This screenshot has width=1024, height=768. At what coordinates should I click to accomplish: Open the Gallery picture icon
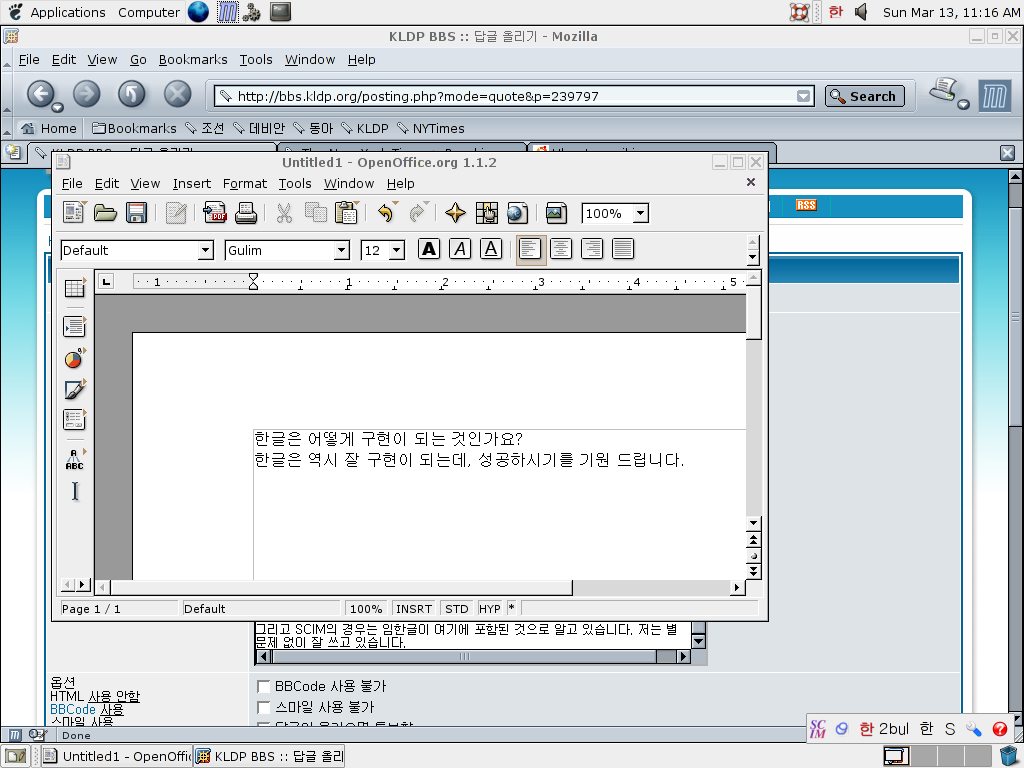point(556,213)
